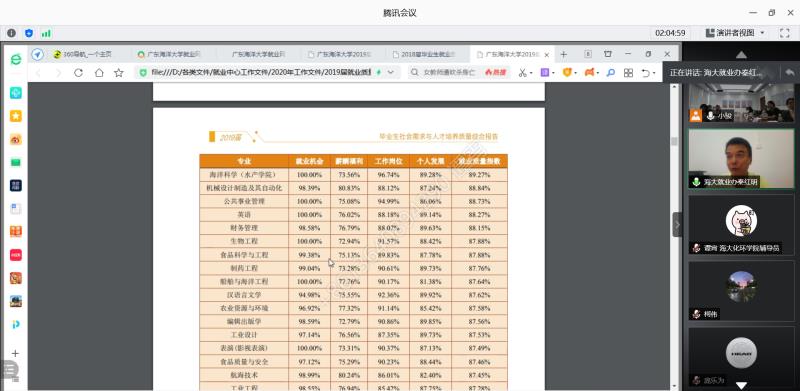The image size is (800, 391).
Task: Bookmark the page with the star icon
Action: click(x=119, y=73)
